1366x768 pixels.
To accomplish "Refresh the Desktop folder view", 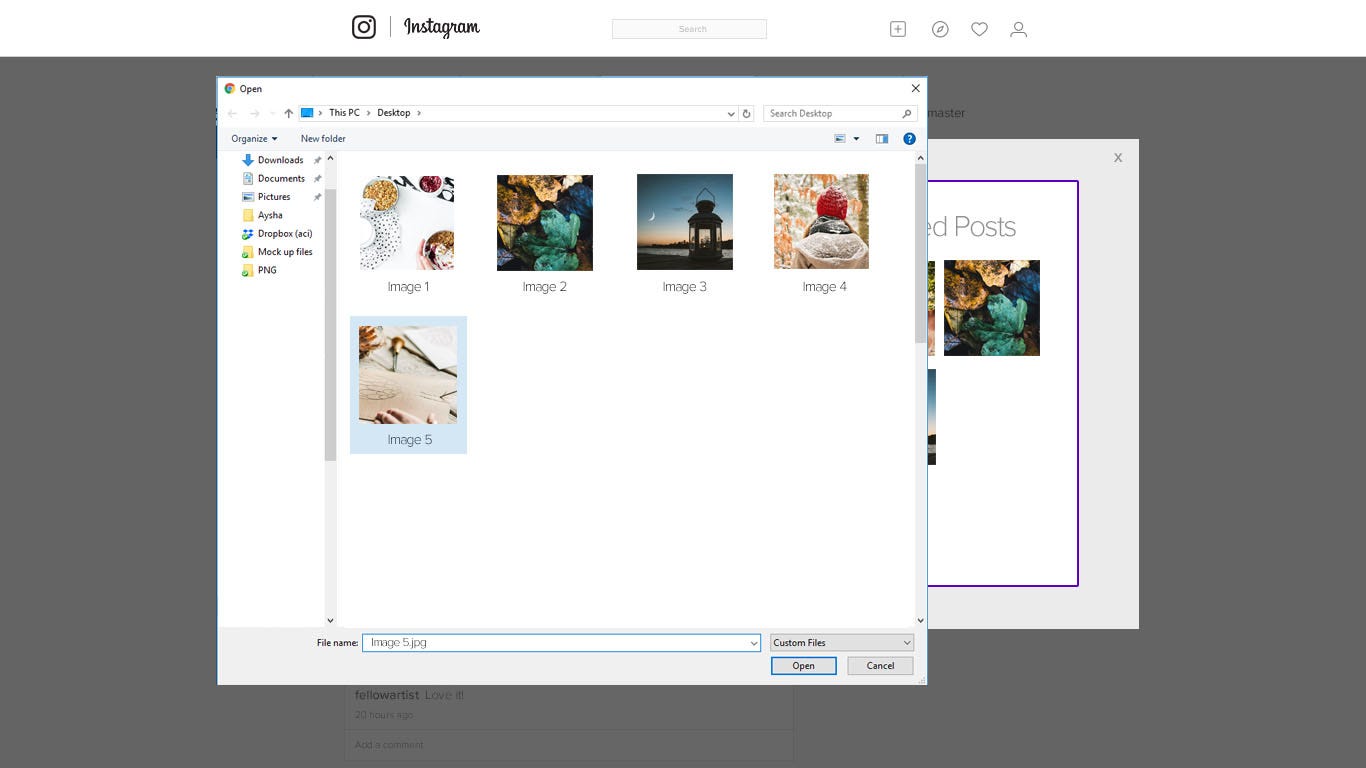I will point(746,113).
